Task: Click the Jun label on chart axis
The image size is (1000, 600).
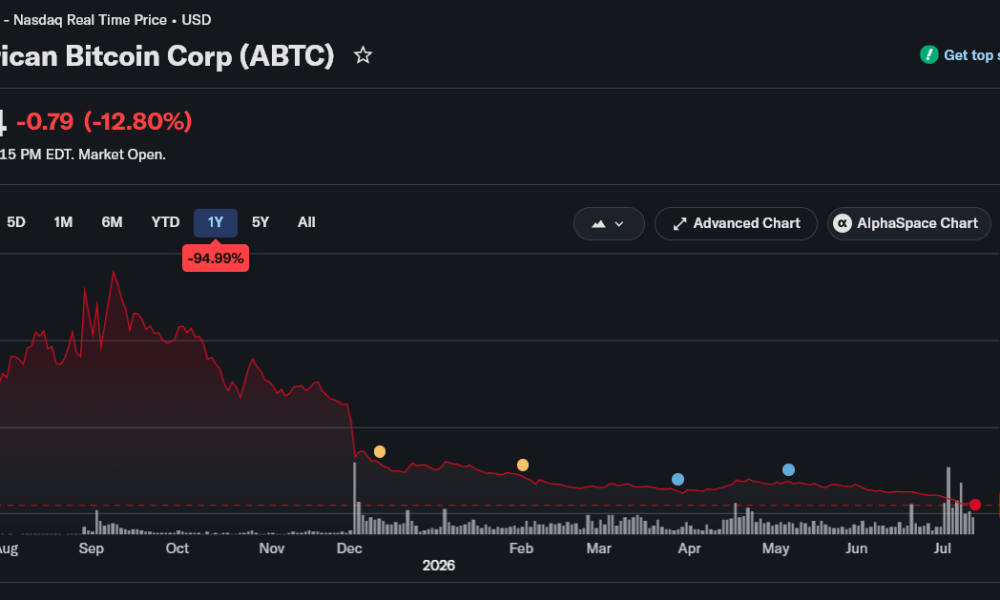Action: click(x=857, y=548)
